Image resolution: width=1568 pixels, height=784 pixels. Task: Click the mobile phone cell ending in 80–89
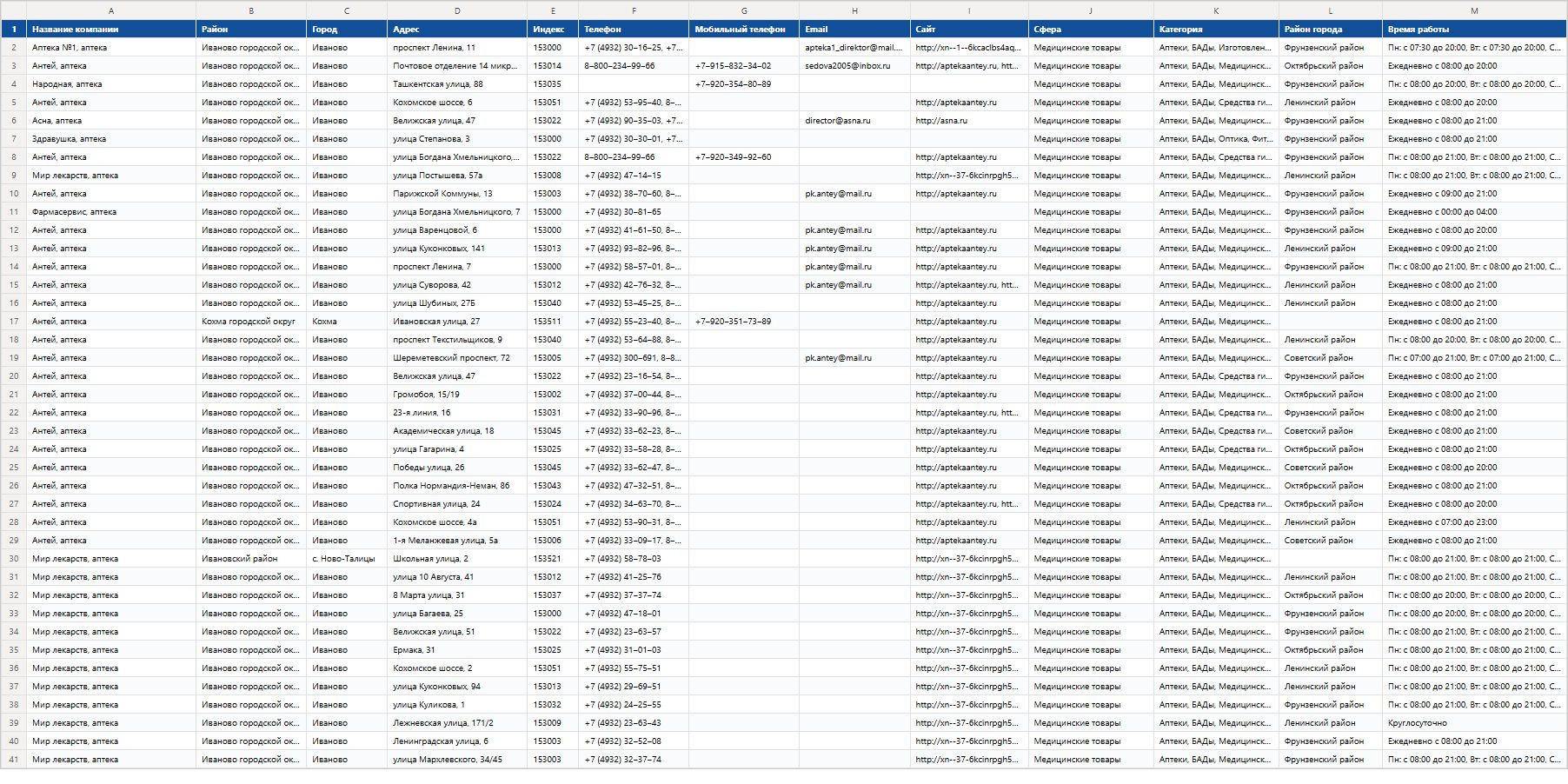744,84
